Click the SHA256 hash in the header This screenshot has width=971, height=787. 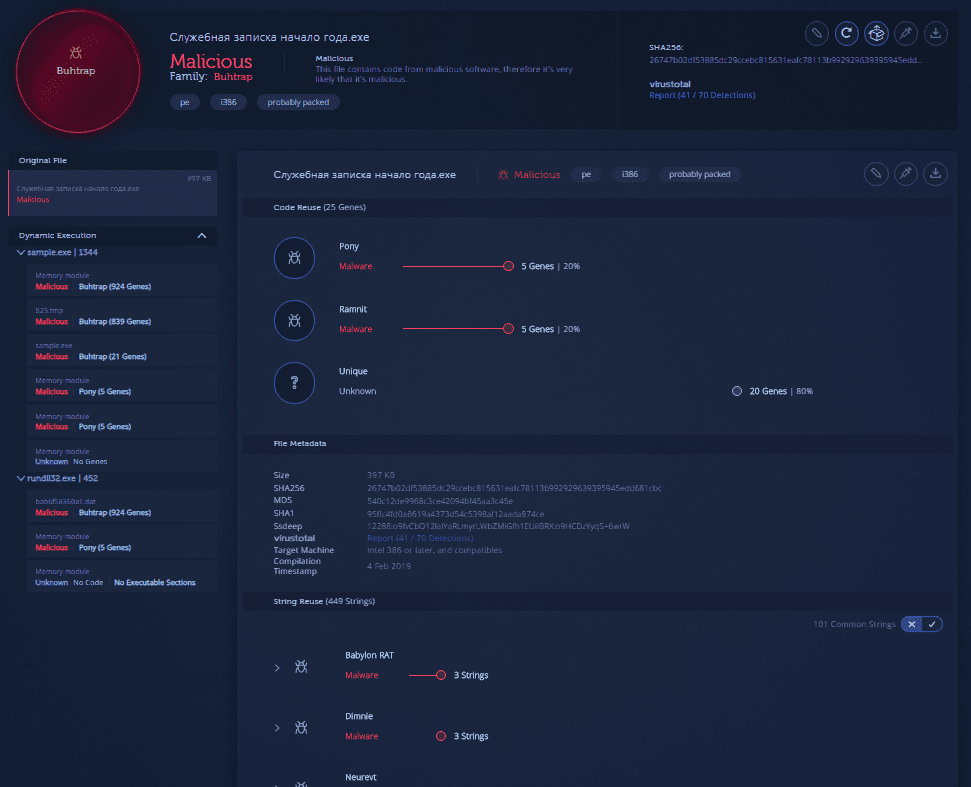tap(785, 60)
